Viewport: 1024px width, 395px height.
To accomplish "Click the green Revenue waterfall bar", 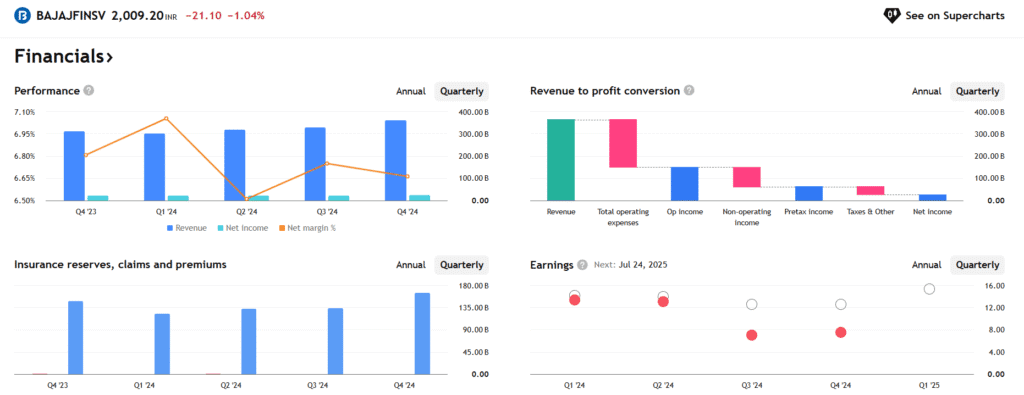I will (561, 160).
